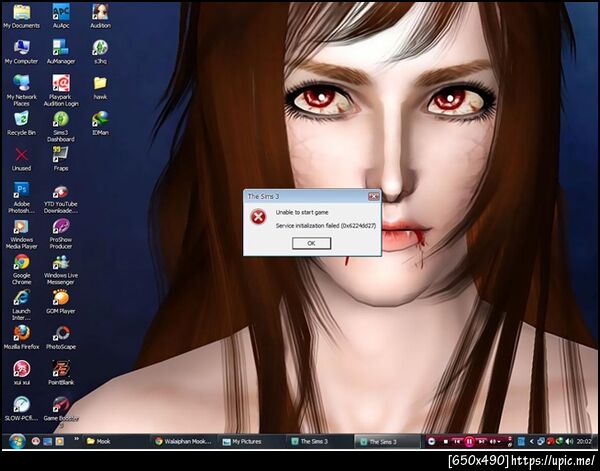Select the xui xui desktop shortcut
Viewport: 600px width, 471px height.
coord(21,373)
